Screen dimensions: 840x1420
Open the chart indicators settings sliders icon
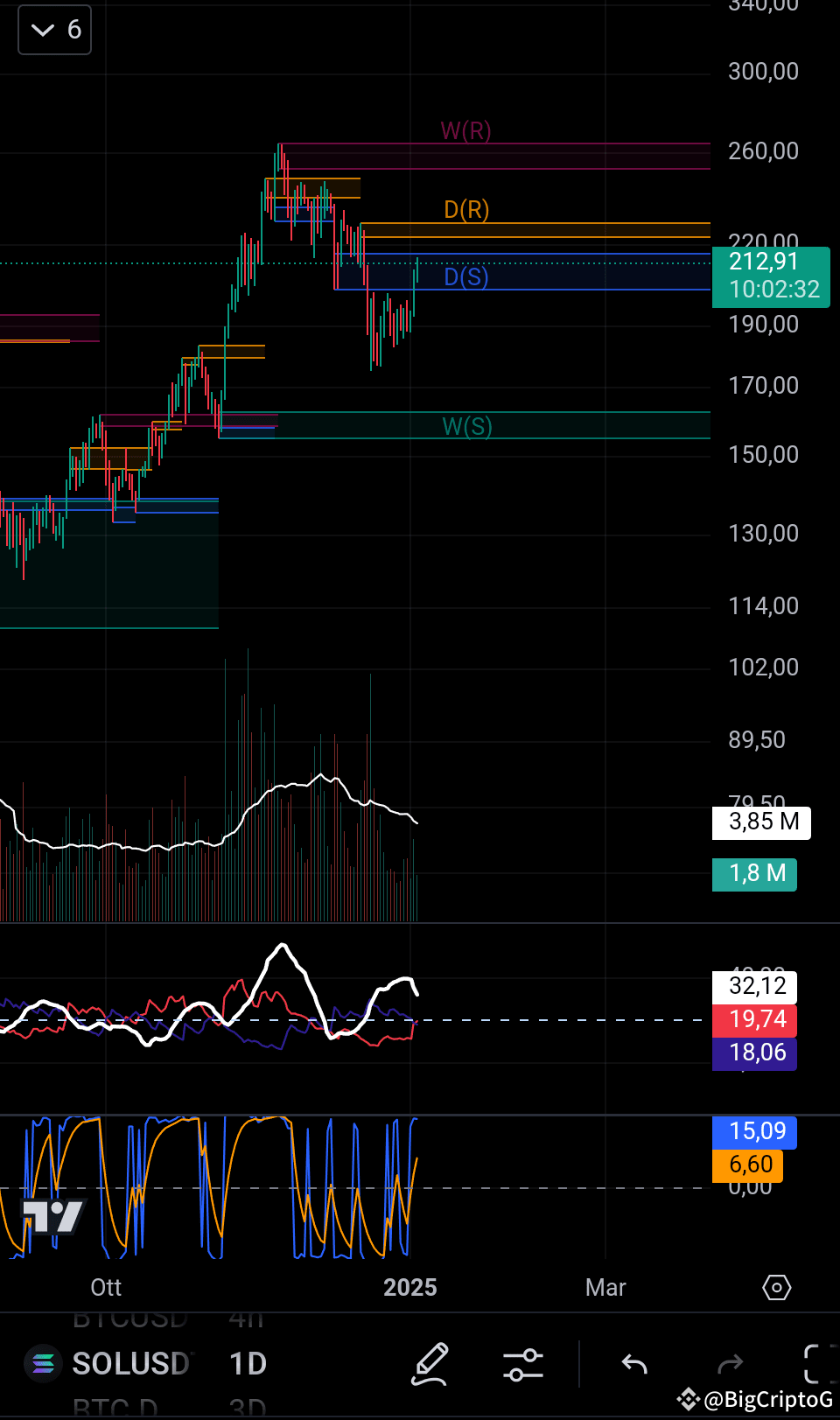tap(523, 1364)
